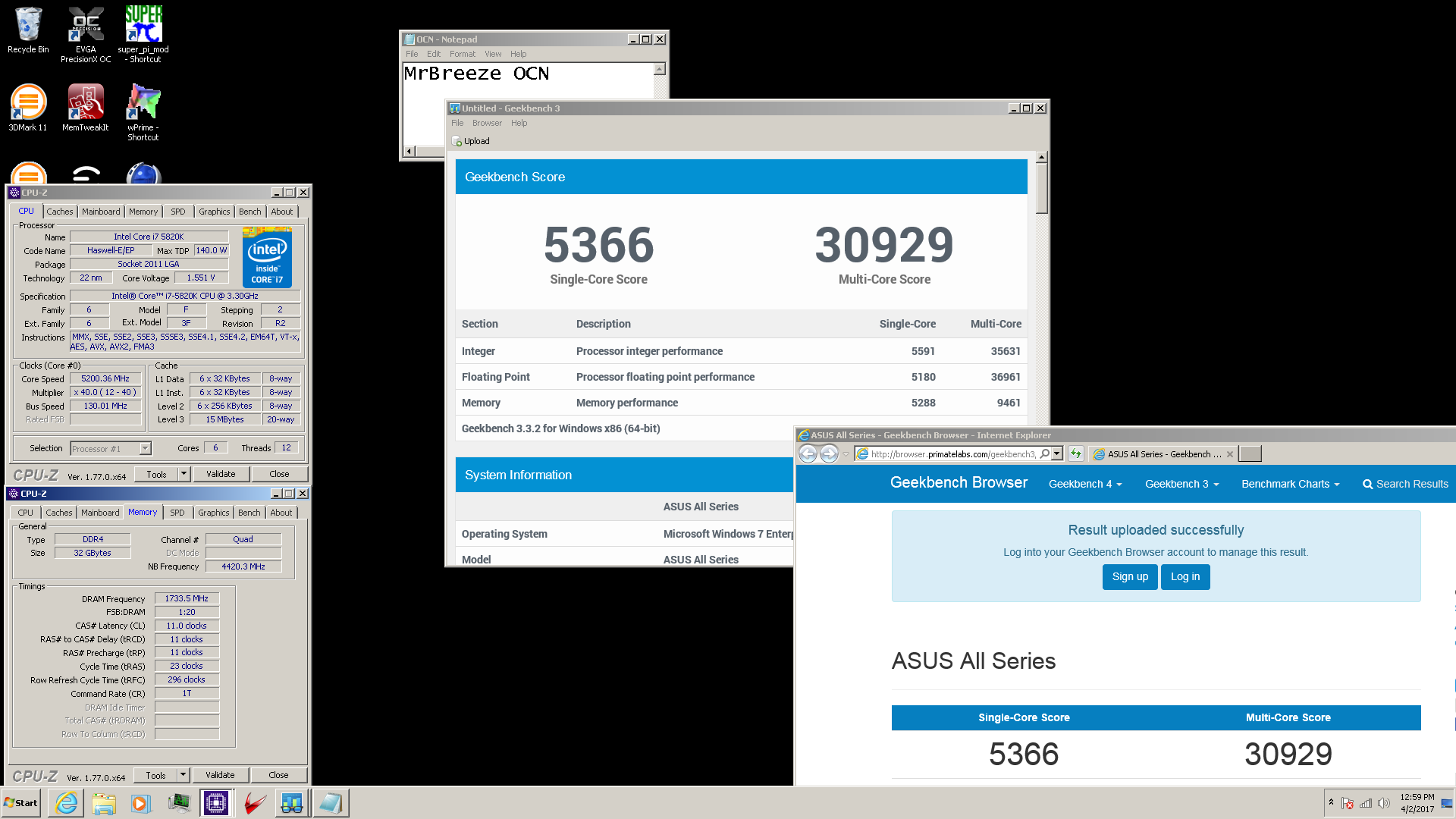Expand the Geekbench 4 dropdown menu
Viewport: 1456px width, 819px height.
1085,484
